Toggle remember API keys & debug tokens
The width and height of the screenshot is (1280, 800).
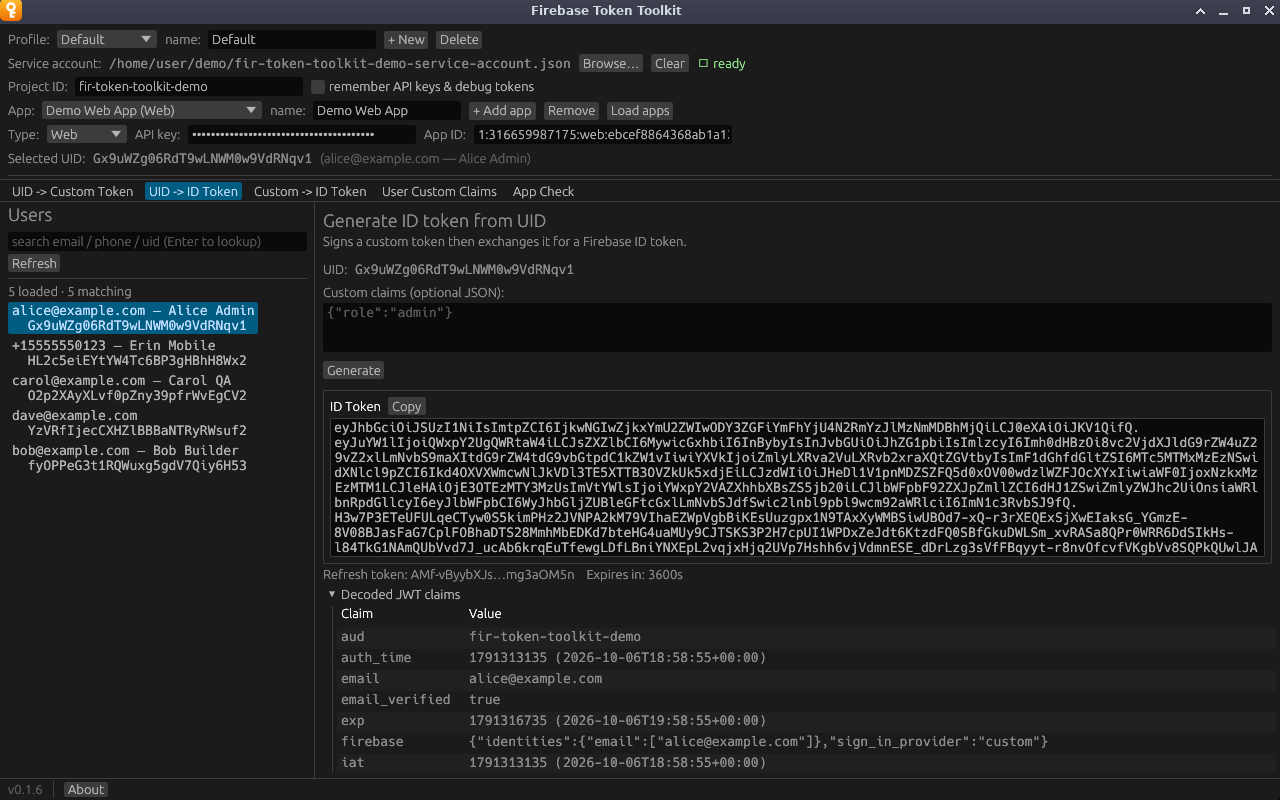pyautogui.click(x=318, y=87)
